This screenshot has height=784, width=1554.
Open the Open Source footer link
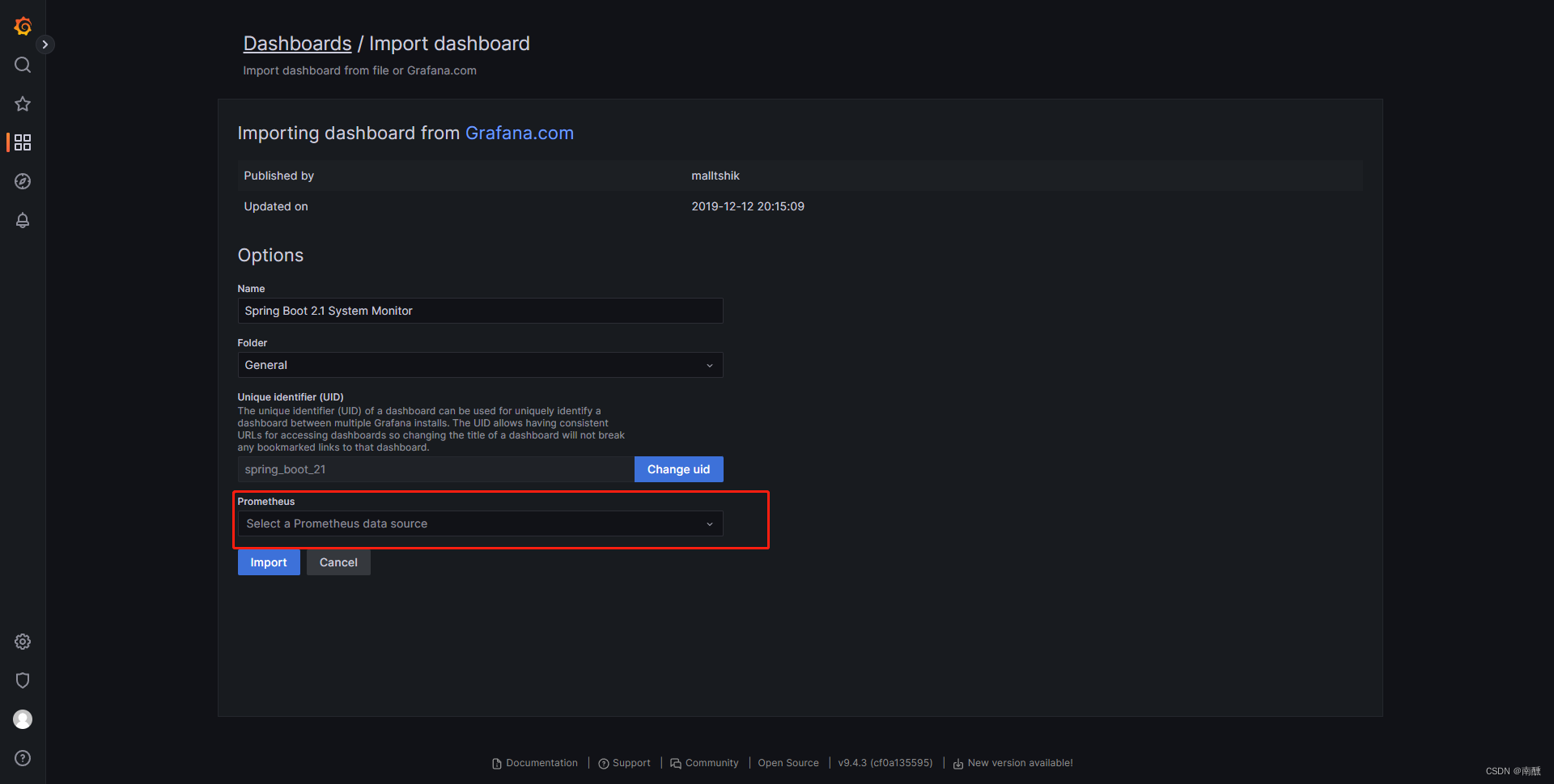coord(788,763)
